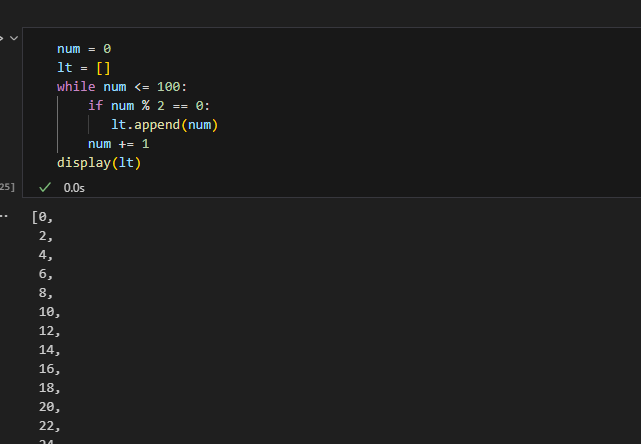
Task: Click the output value 10
Action: [x=47, y=312]
